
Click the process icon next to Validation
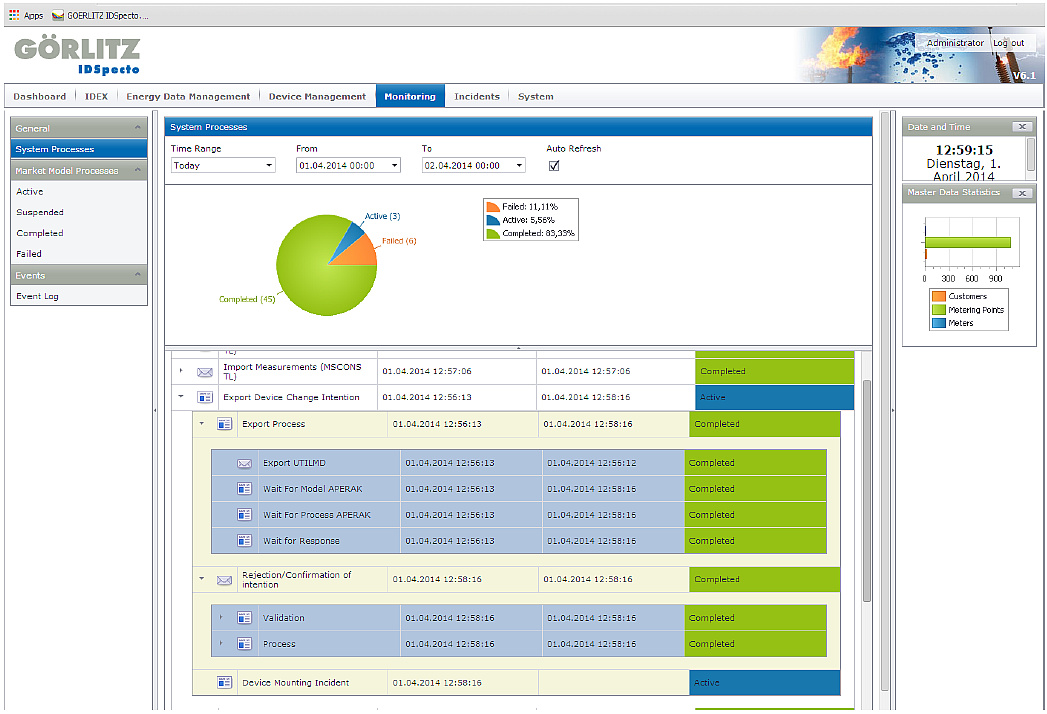click(x=244, y=618)
